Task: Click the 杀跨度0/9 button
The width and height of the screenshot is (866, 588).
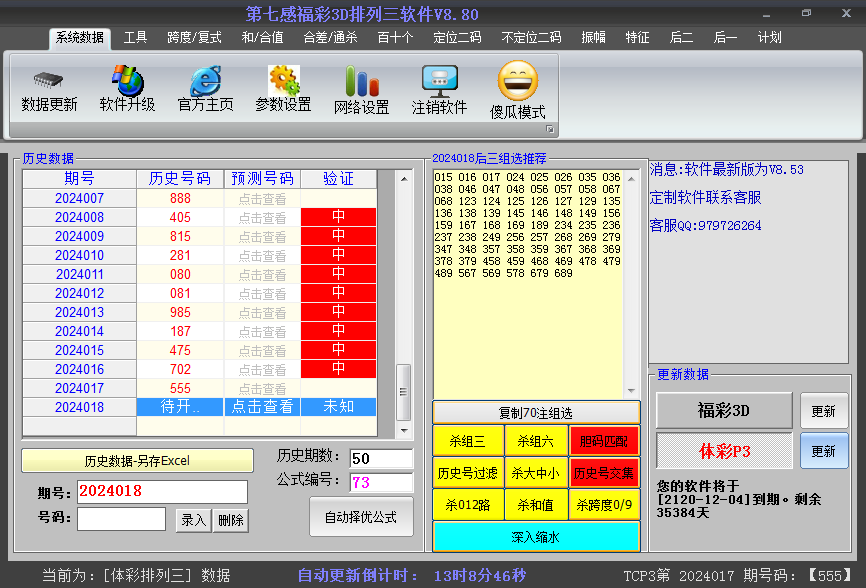Action: [604, 505]
